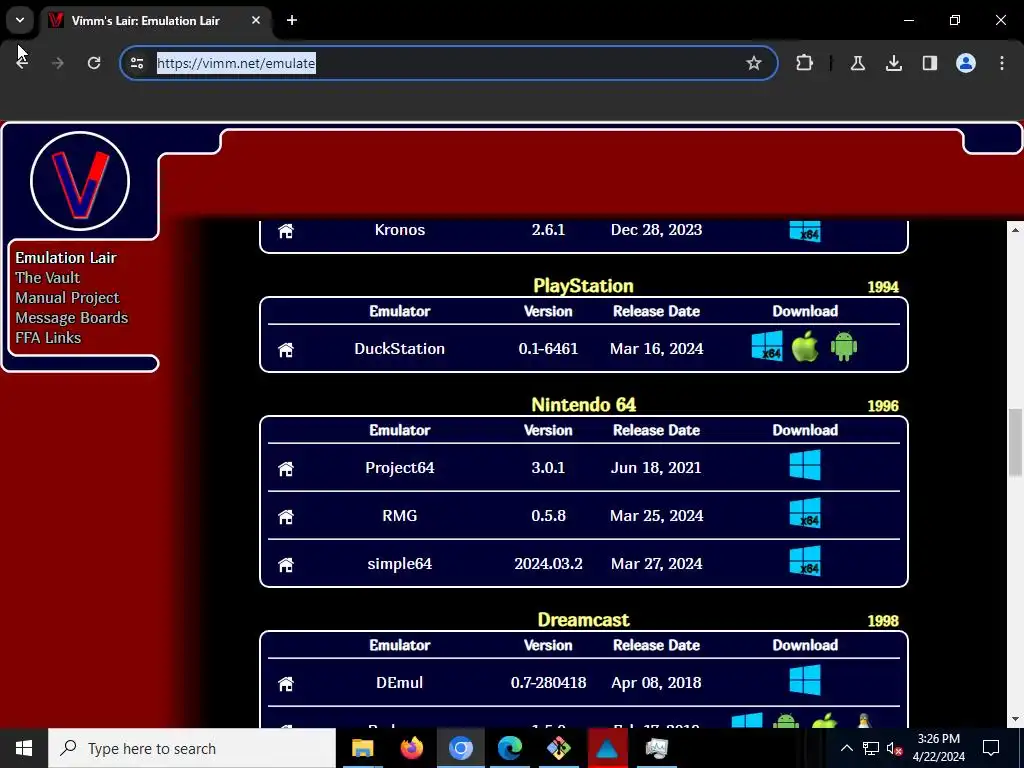Open simple64 homepage house icon
Image resolution: width=1024 pixels, height=768 pixels.
(286, 564)
